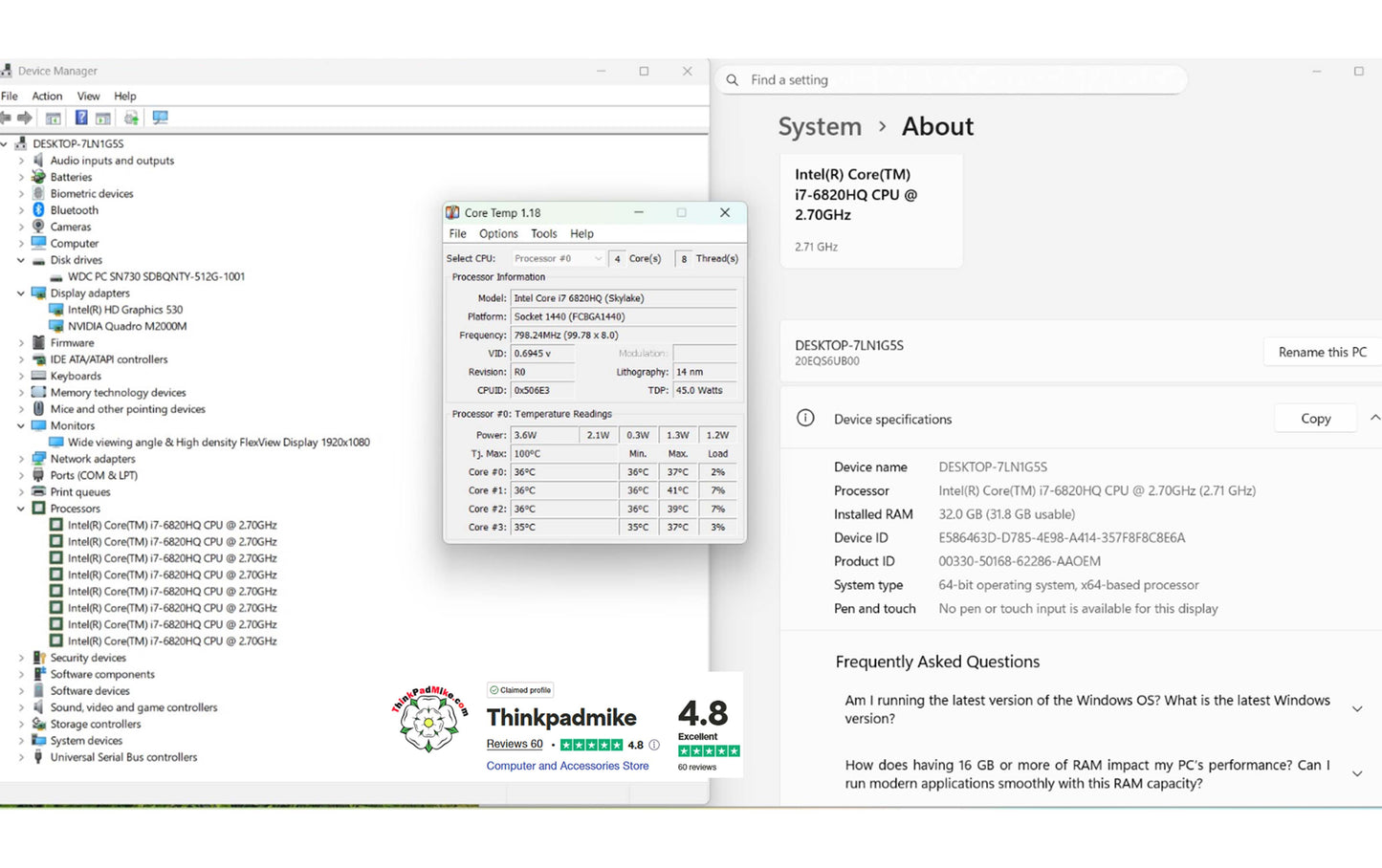Click the Universal Serial Bus controllers icon
This screenshot has height=868, width=1382.
tap(38, 757)
